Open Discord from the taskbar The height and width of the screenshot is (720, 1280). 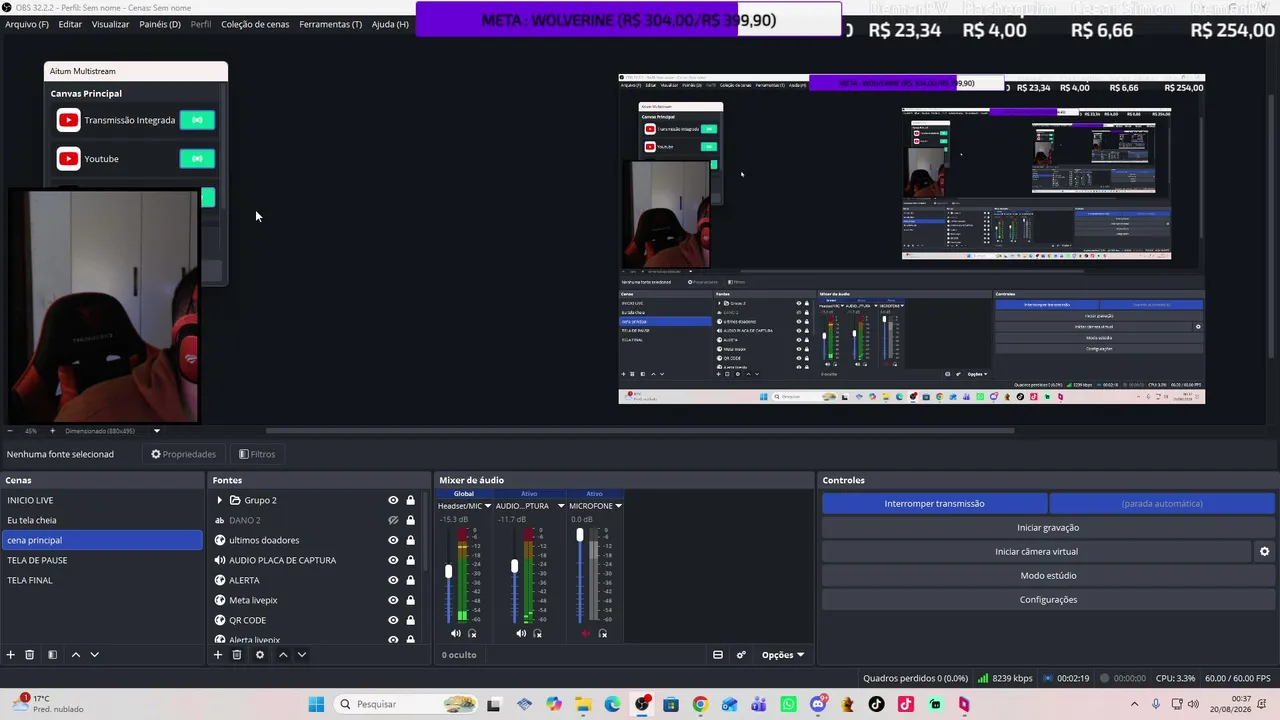(x=818, y=704)
